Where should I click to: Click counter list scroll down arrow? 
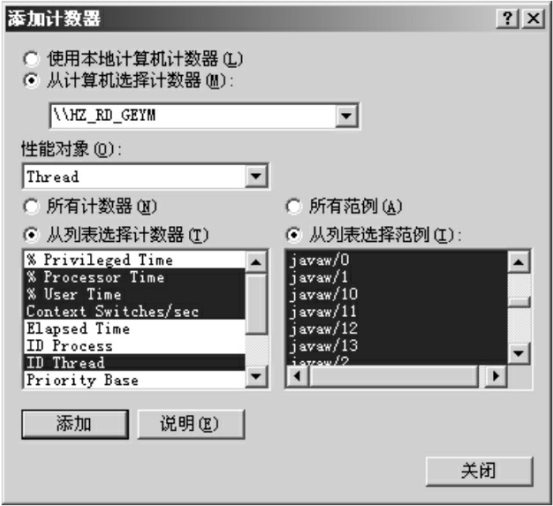pos(256,376)
